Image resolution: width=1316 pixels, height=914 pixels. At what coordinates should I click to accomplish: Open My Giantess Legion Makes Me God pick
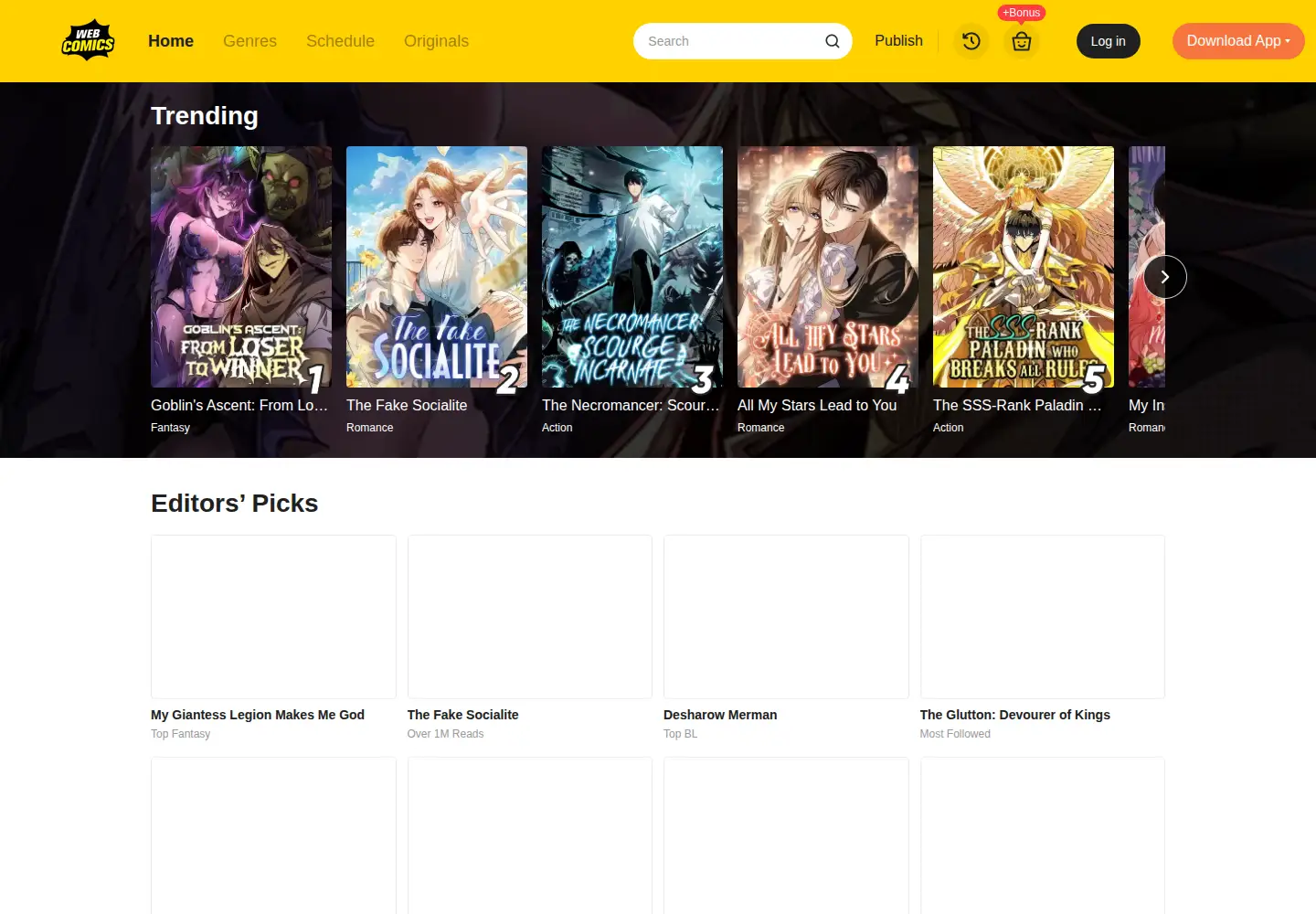[x=273, y=617]
